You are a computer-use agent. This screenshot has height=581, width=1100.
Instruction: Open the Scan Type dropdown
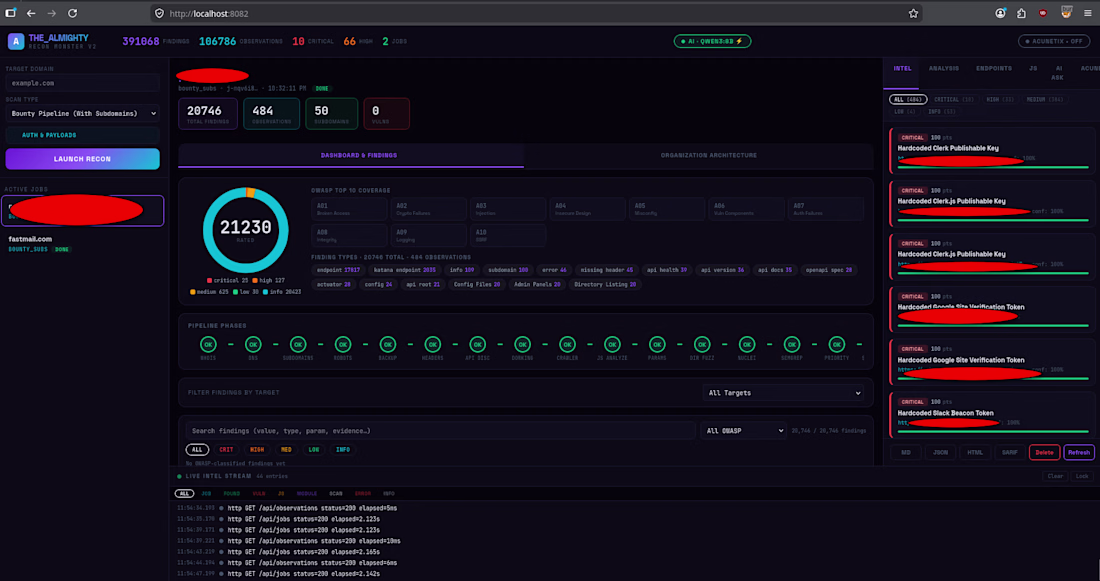pyautogui.click(x=83, y=113)
